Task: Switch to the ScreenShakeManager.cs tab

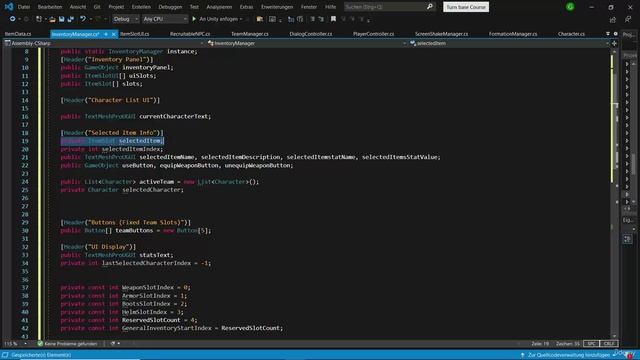Action: coord(442,34)
